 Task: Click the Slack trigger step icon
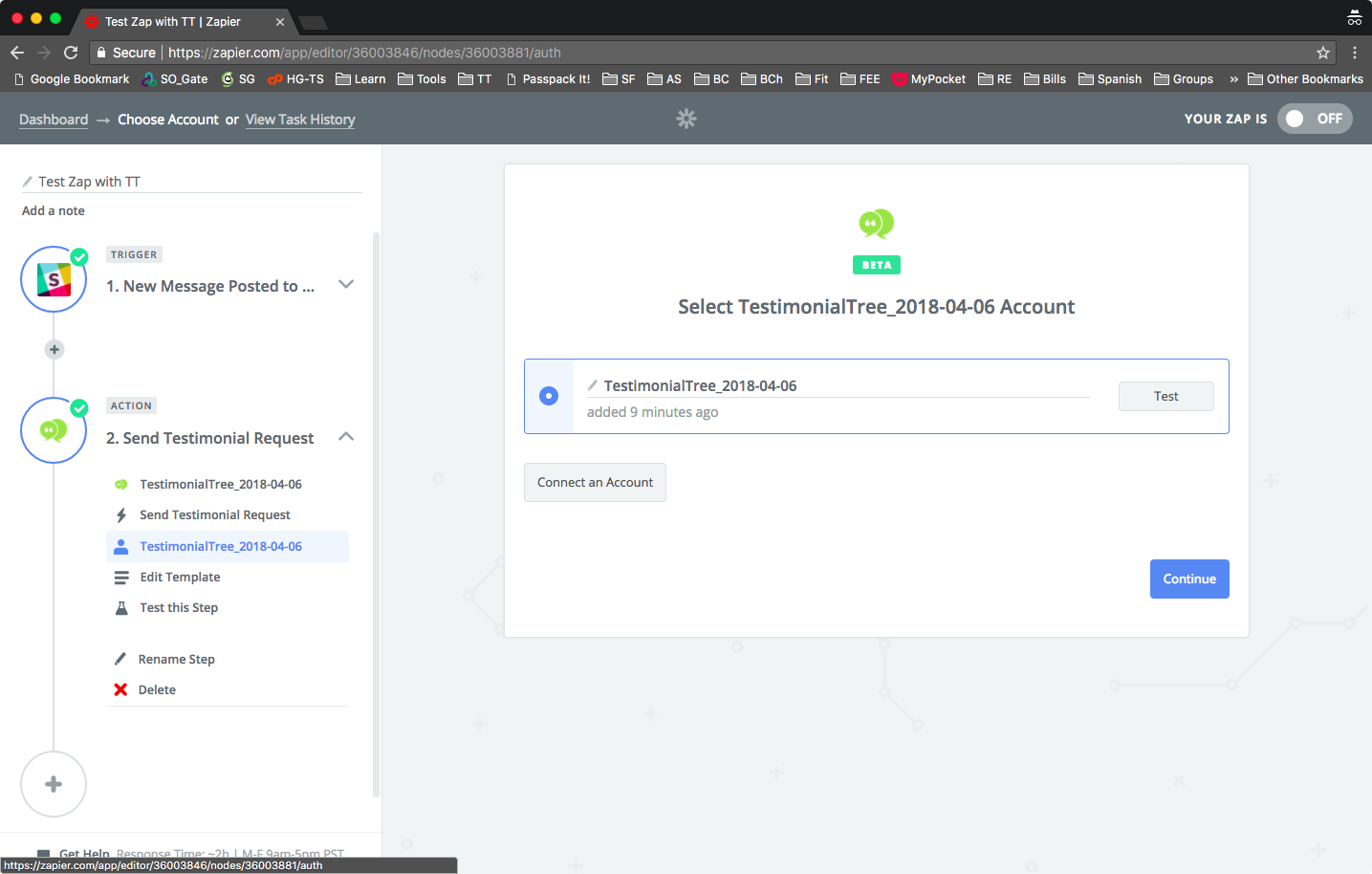(54, 279)
